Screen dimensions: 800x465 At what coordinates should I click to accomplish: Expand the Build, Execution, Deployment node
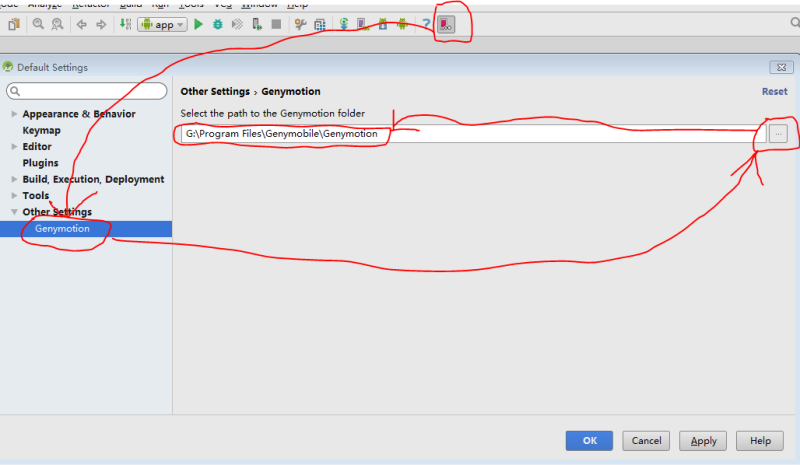(x=14, y=179)
